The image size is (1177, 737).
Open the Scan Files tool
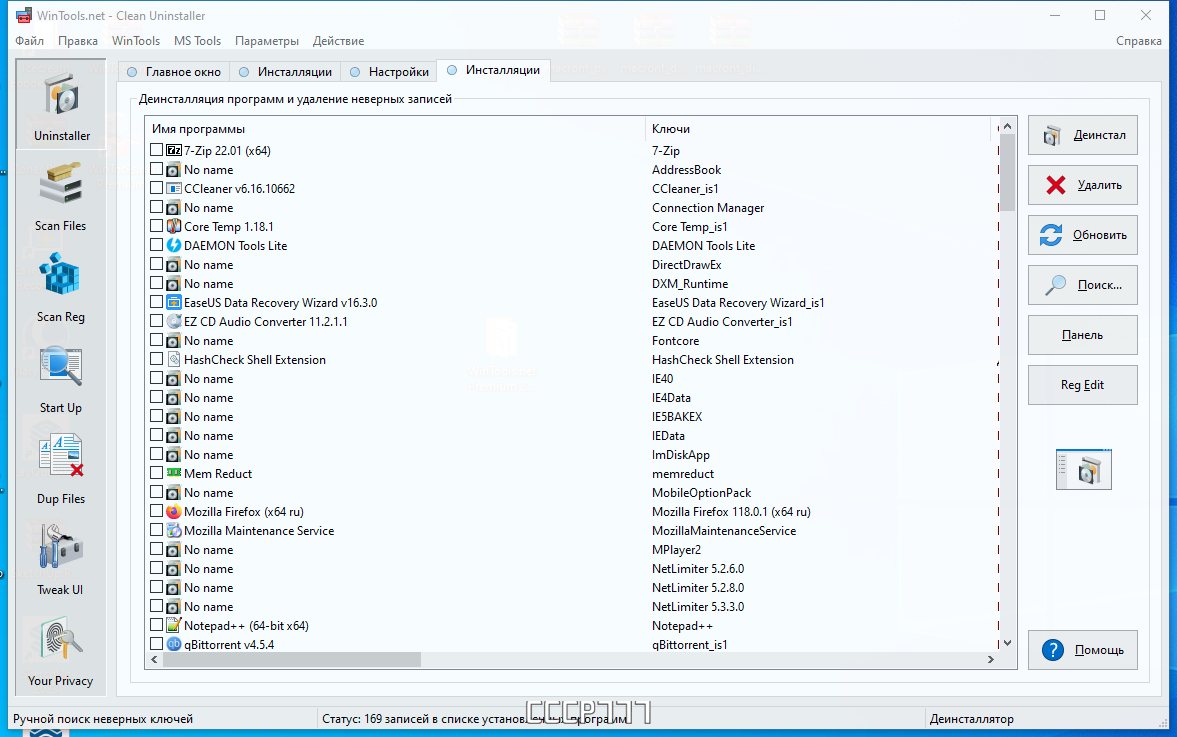pos(61,195)
